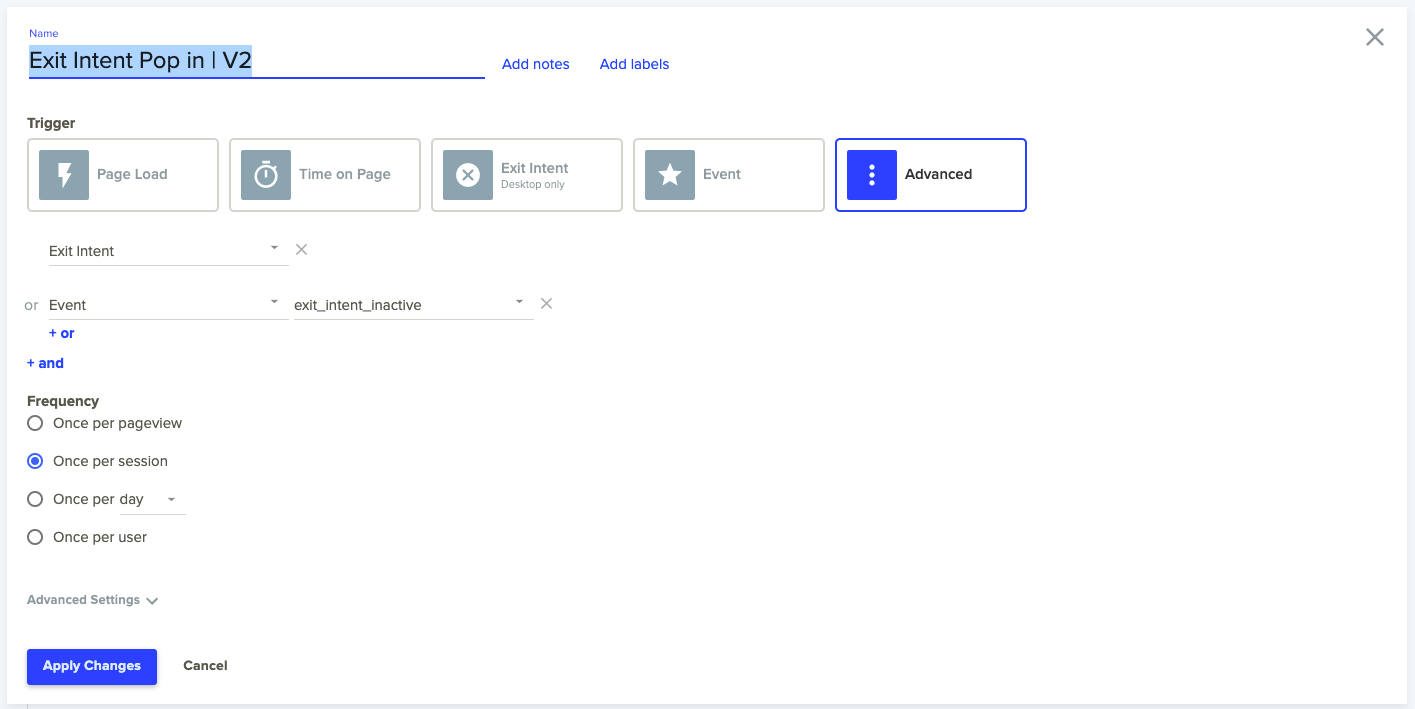Select Once per session frequency
This screenshot has height=709, width=1415.
coord(35,461)
